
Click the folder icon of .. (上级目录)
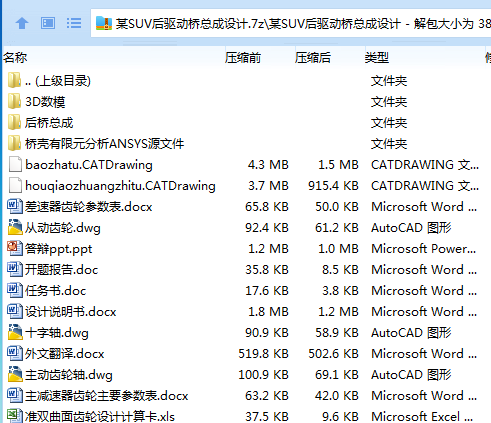15,81
